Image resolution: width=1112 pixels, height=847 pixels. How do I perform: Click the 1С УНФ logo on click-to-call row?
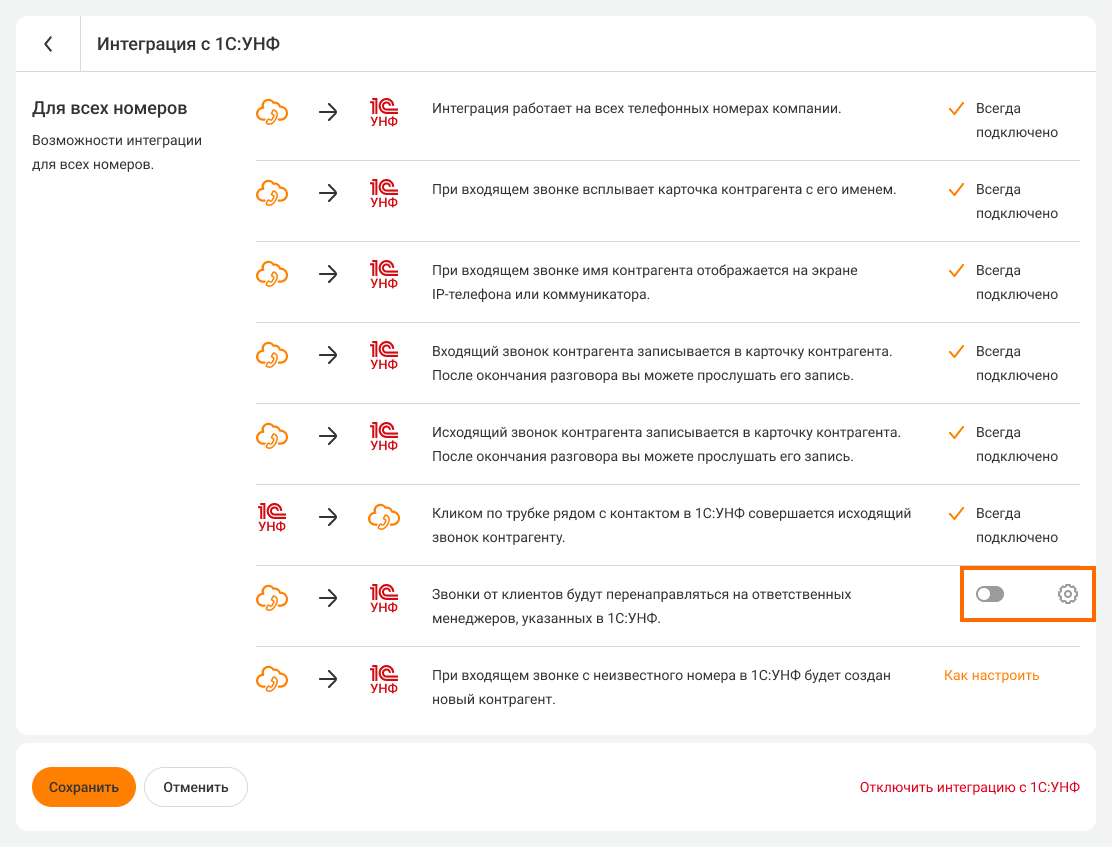click(272, 517)
